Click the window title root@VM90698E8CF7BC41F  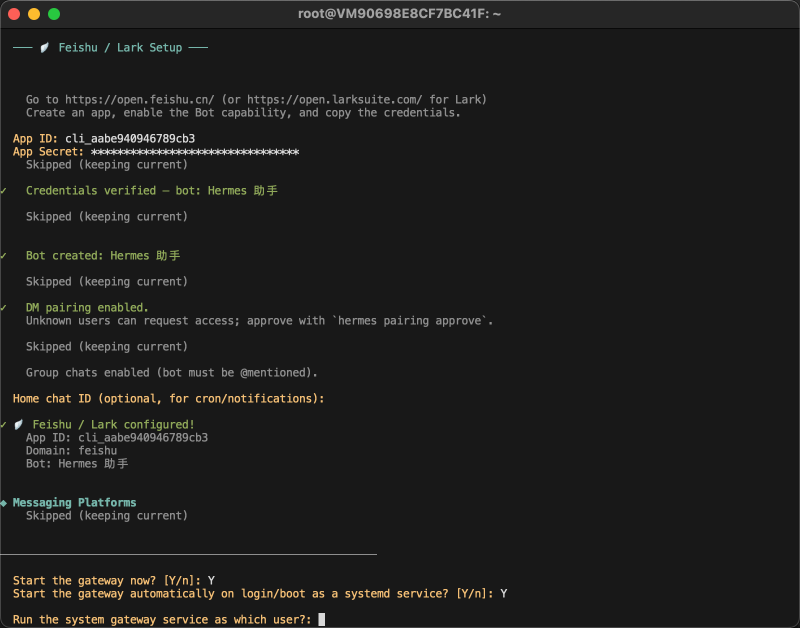click(399, 14)
